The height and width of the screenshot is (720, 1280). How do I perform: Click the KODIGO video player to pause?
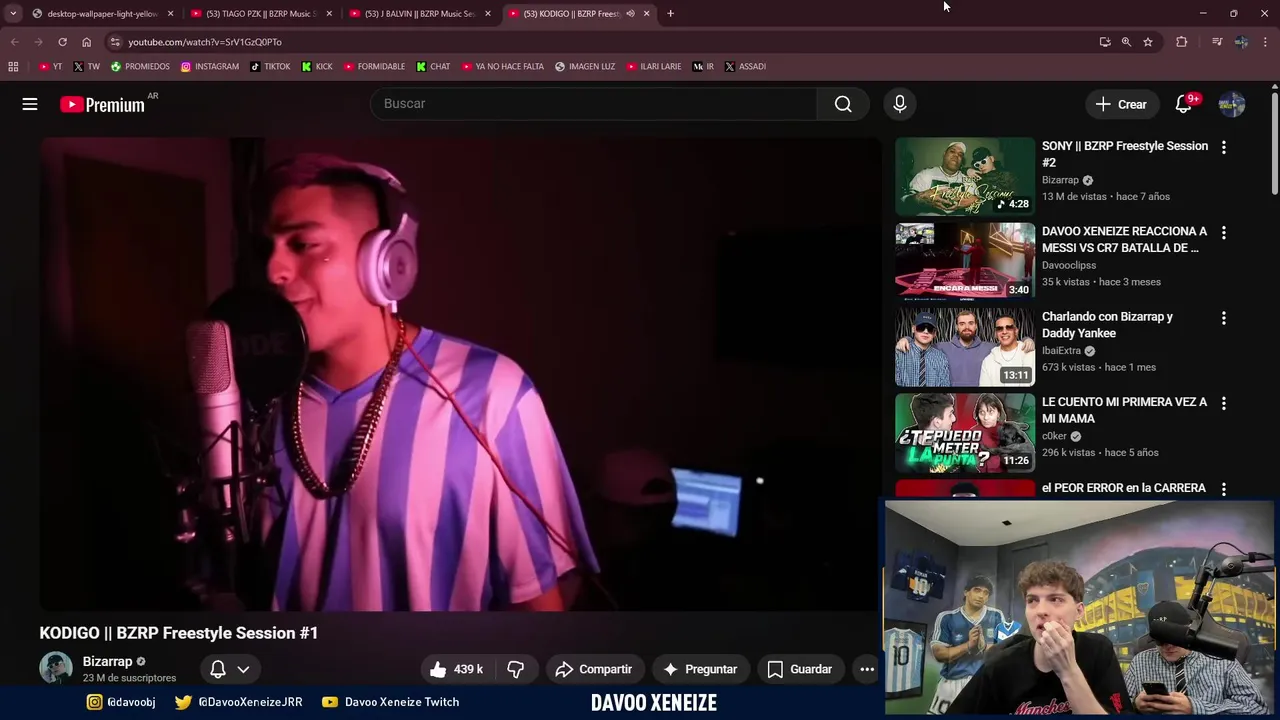coord(460,374)
